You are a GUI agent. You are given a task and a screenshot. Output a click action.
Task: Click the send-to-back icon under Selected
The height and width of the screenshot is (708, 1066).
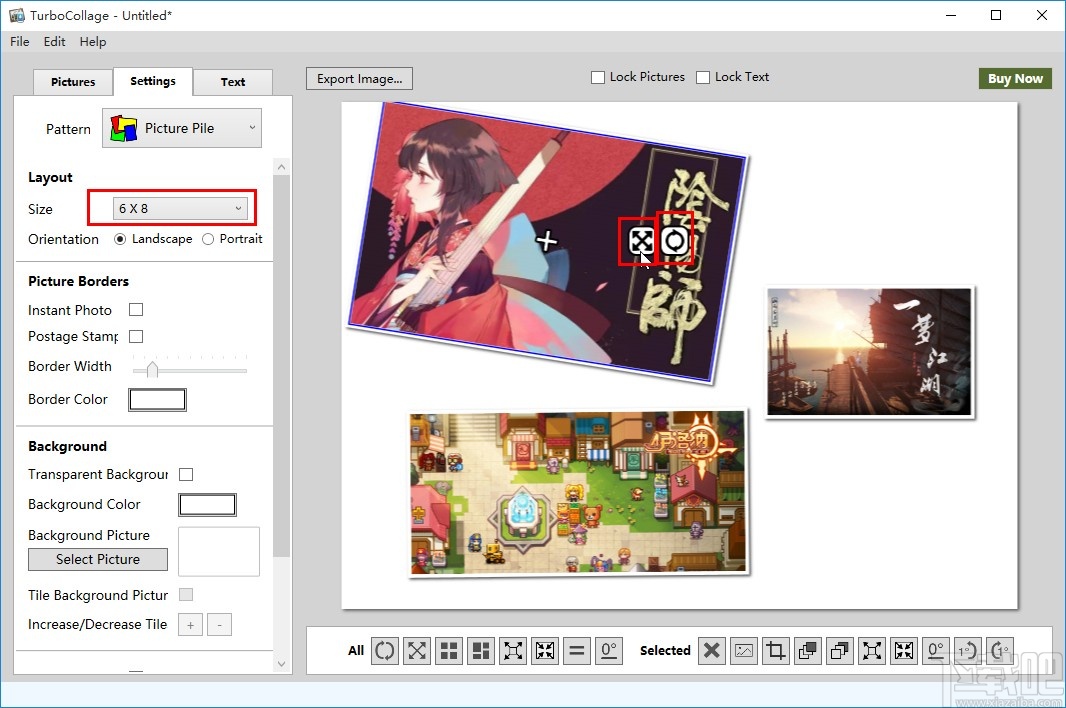point(839,650)
